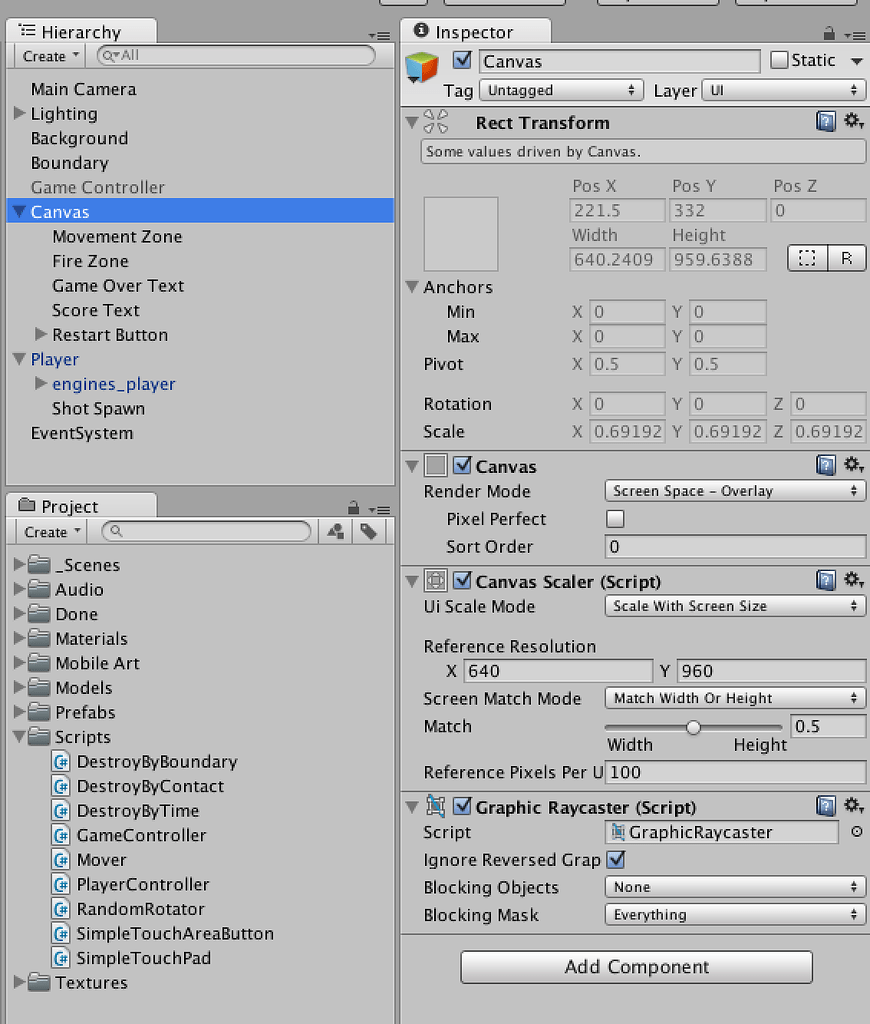Select the PlayerController script icon
Image resolution: width=870 pixels, height=1024 pixels.
(x=61, y=884)
